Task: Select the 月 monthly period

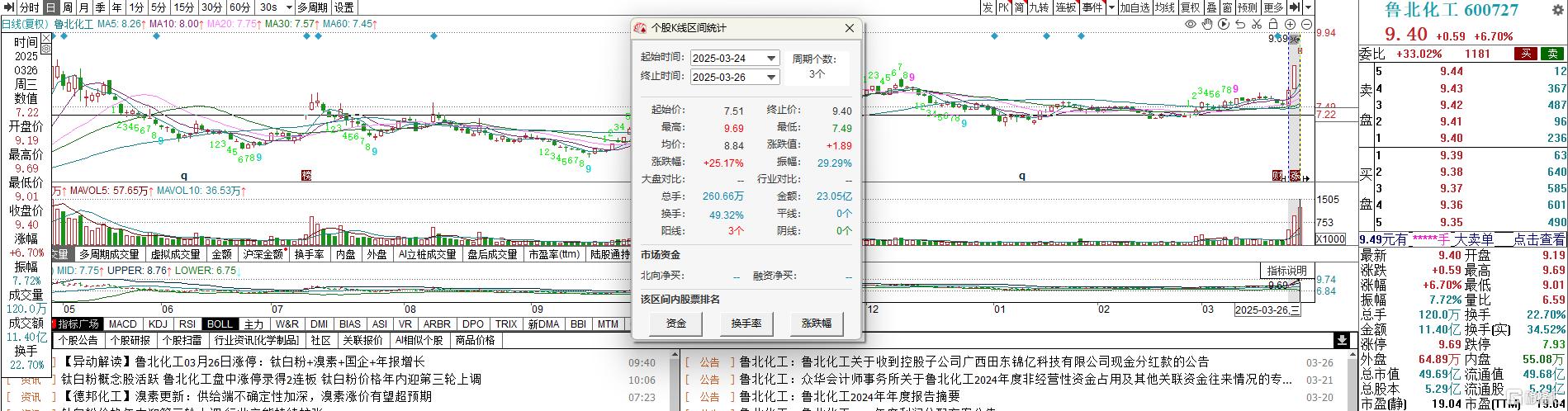Action: point(83,7)
